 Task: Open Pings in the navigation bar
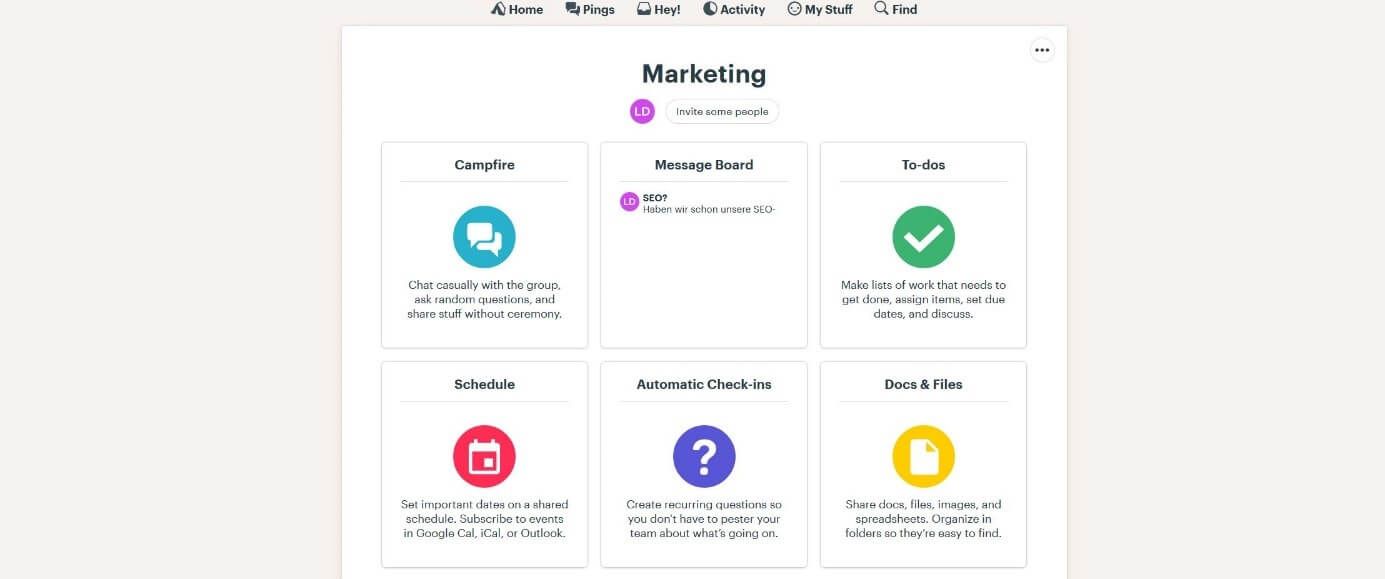(x=590, y=9)
